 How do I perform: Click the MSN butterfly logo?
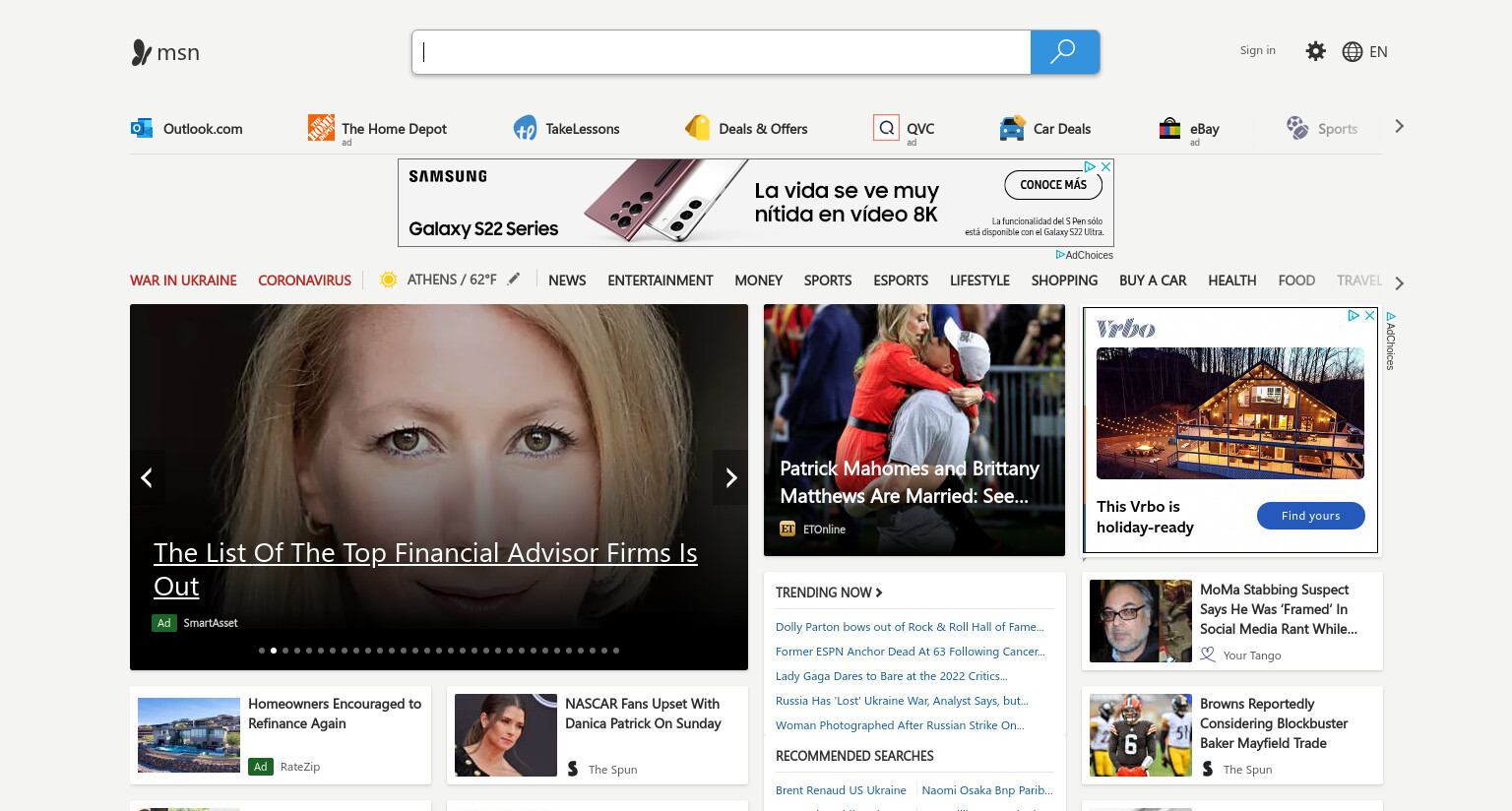pyautogui.click(x=142, y=52)
